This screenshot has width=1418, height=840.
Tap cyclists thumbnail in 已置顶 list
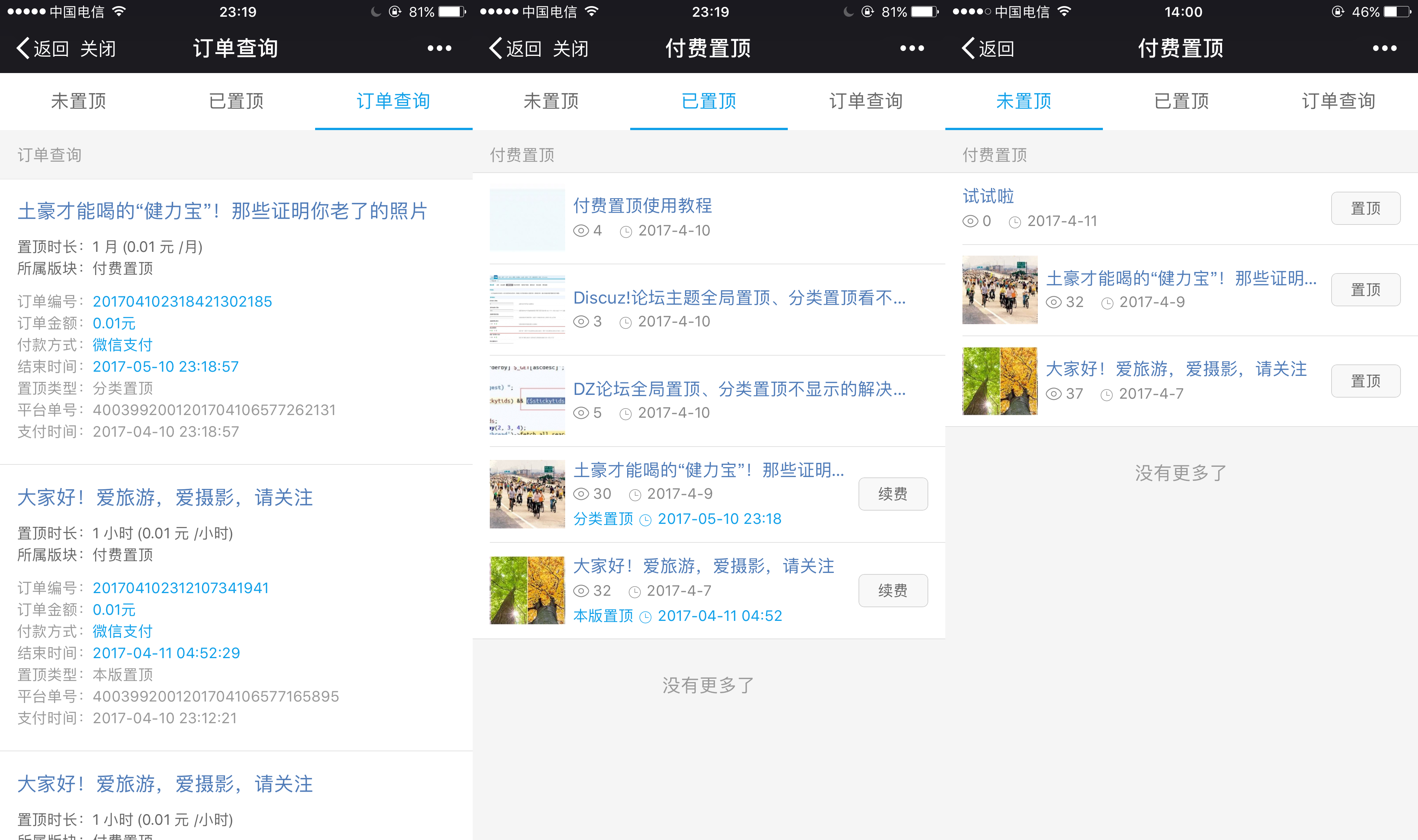click(x=527, y=494)
